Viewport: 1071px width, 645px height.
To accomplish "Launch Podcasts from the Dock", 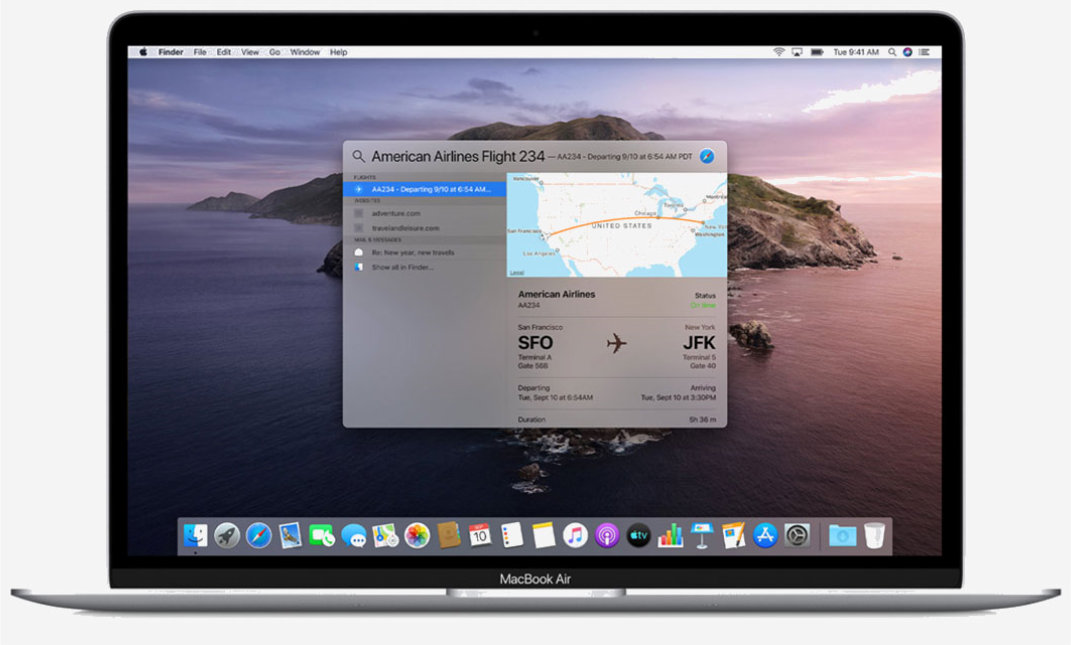I will 607,536.
